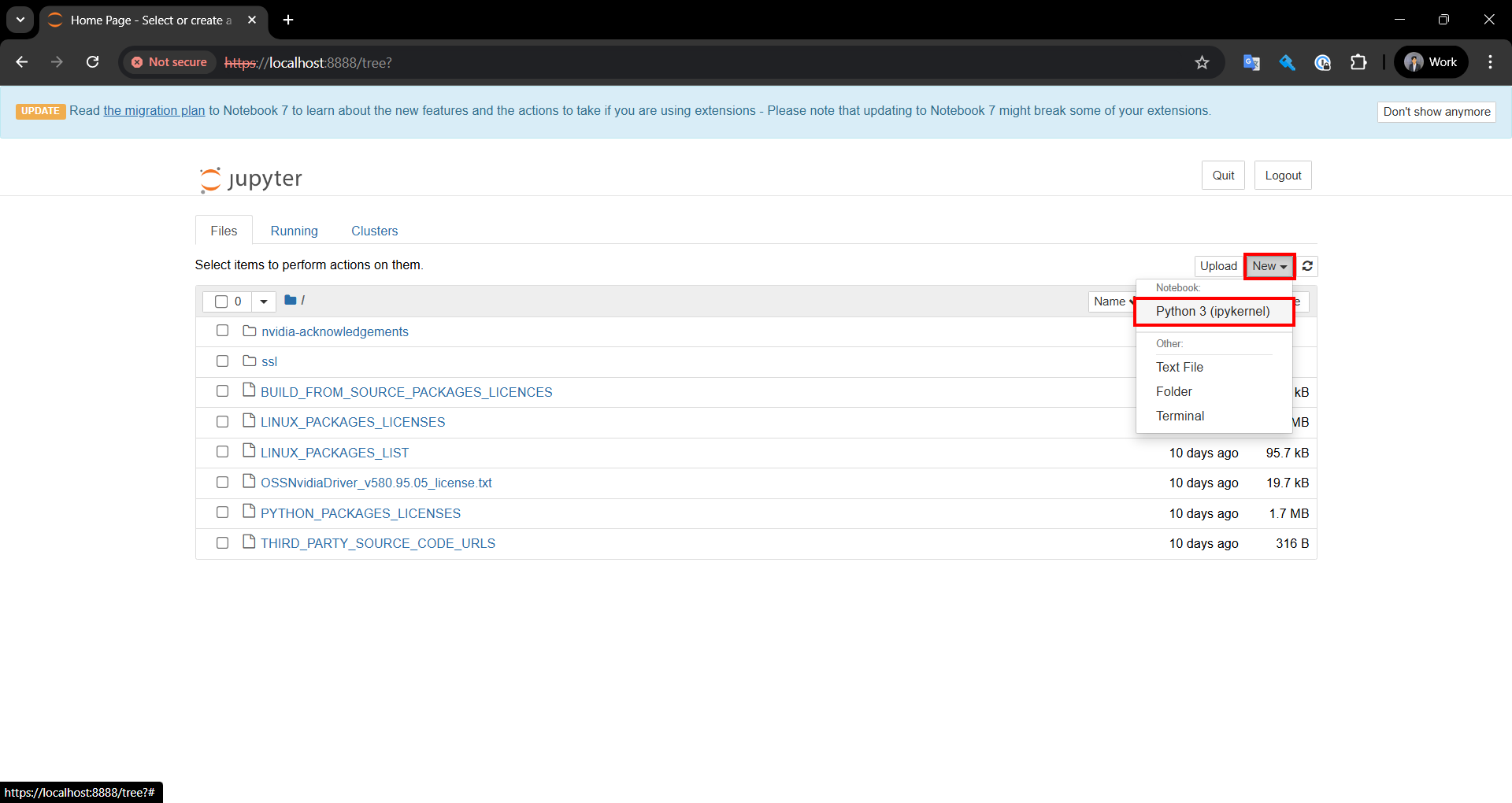Switch to the Clusters tab
This screenshot has width=1512, height=803.
pyautogui.click(x=375, y=231)
